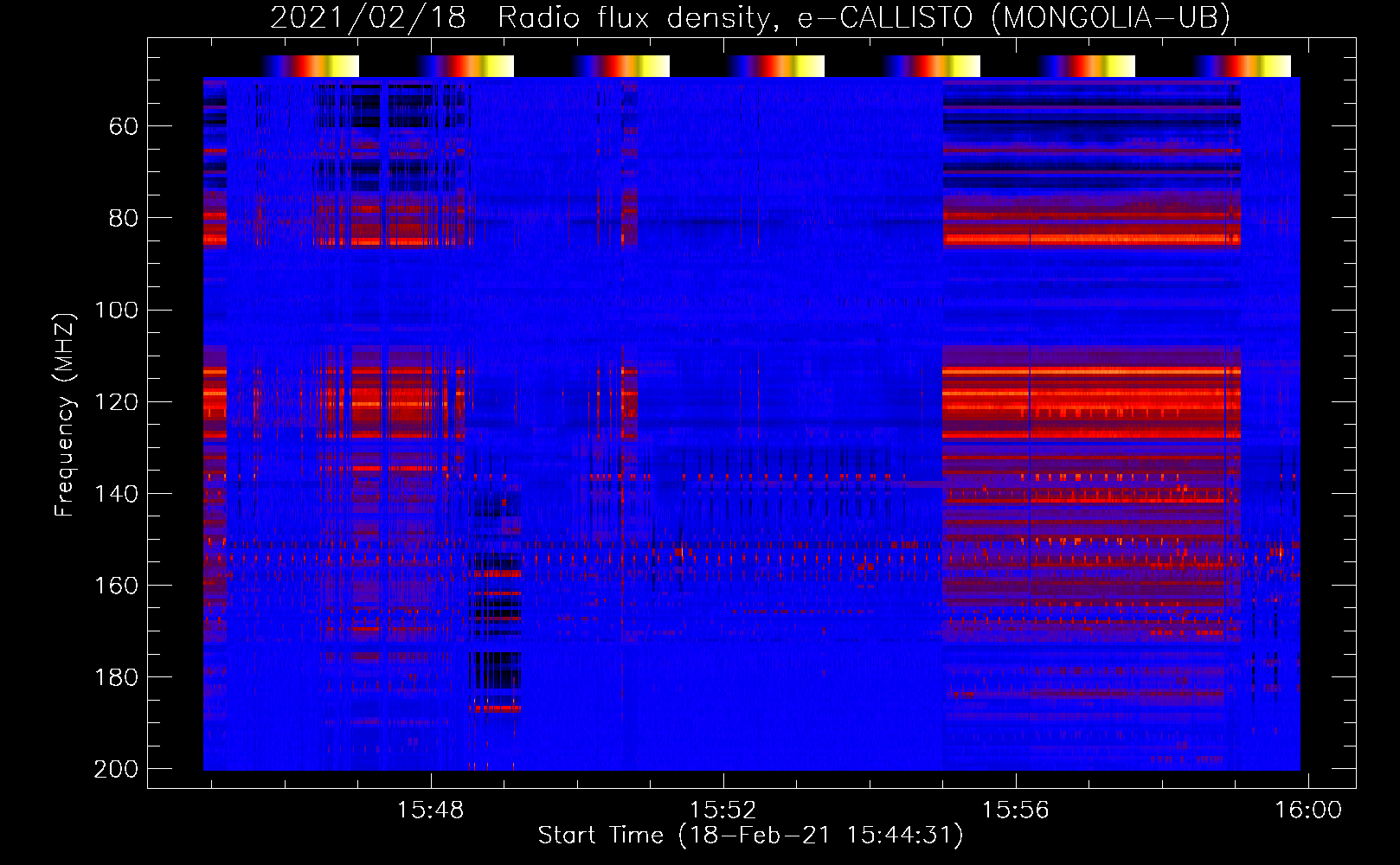Click the "Frequency (MHZ)" y-axis label
Image resolution: width=1400 pixels, height=865 pixels.
click(x=65, y=414)
